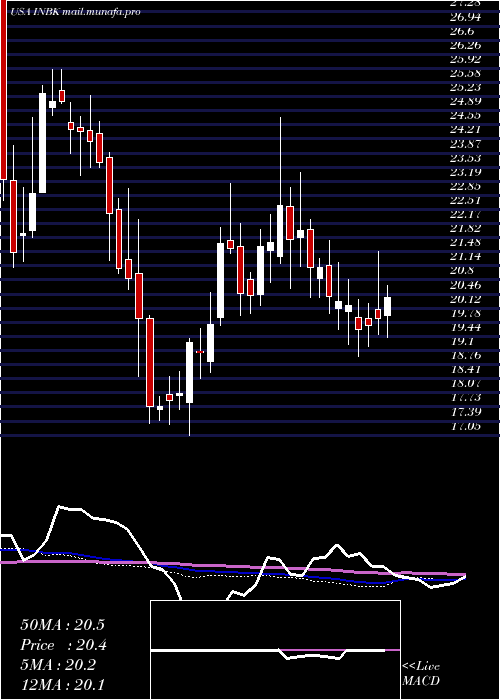The image size is (500, 700).
Task: Click the 24.55 price axis label
Action: (x=465, y=116)
